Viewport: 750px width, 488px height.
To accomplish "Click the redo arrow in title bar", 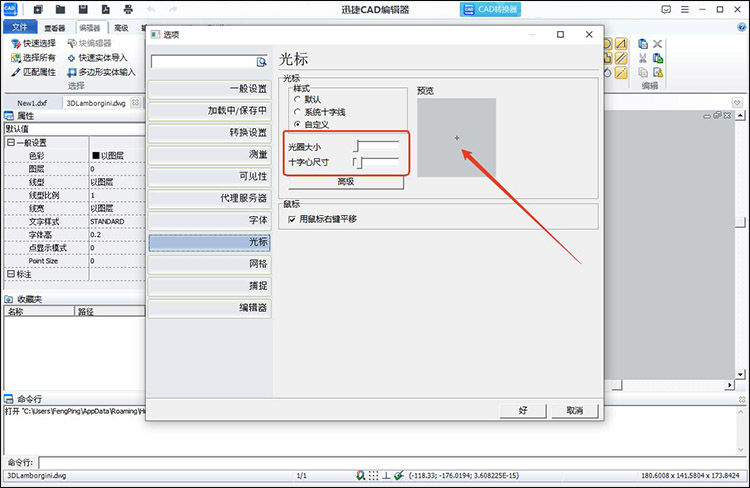I will click(x=173, y=9).
